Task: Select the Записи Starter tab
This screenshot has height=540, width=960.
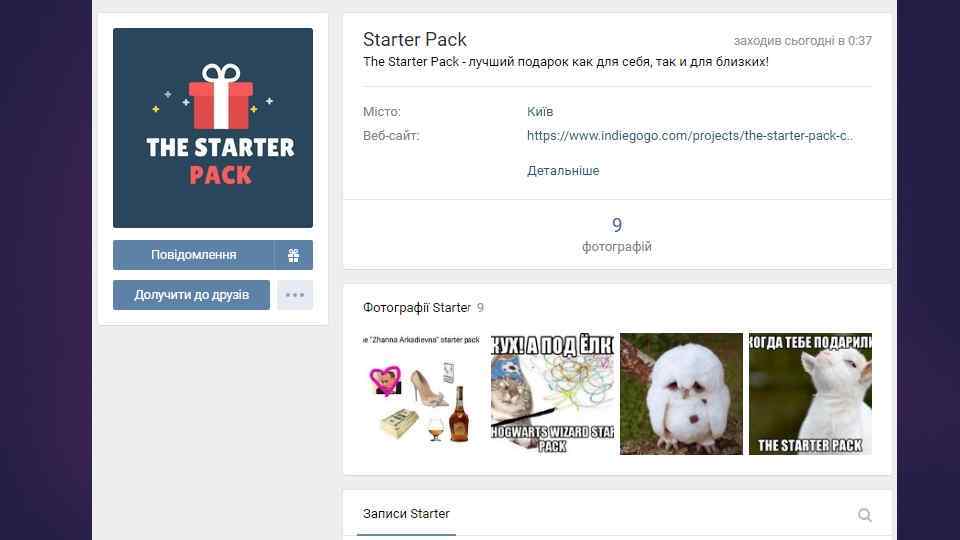Action: (406, 514)
